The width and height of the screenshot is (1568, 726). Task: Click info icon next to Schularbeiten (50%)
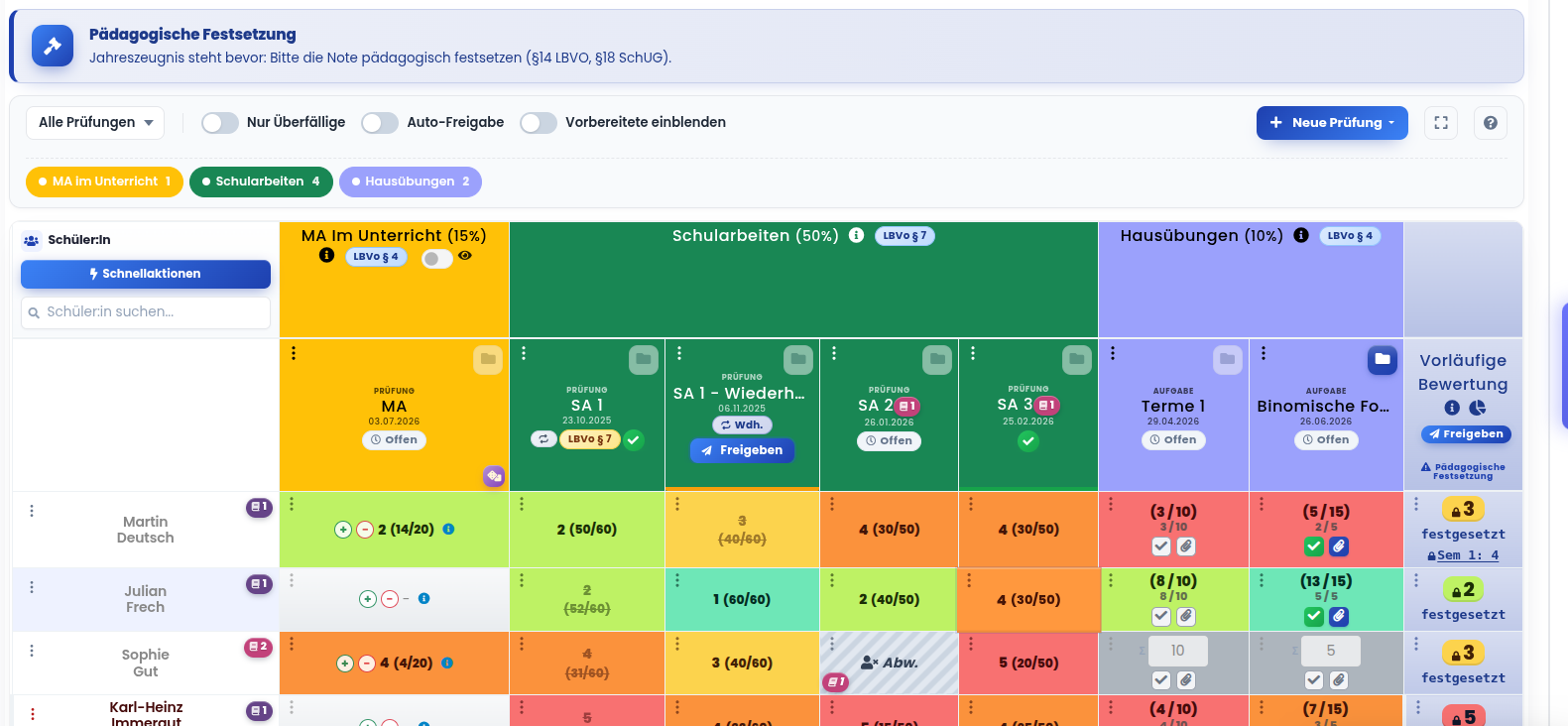(x=856, y=235)
